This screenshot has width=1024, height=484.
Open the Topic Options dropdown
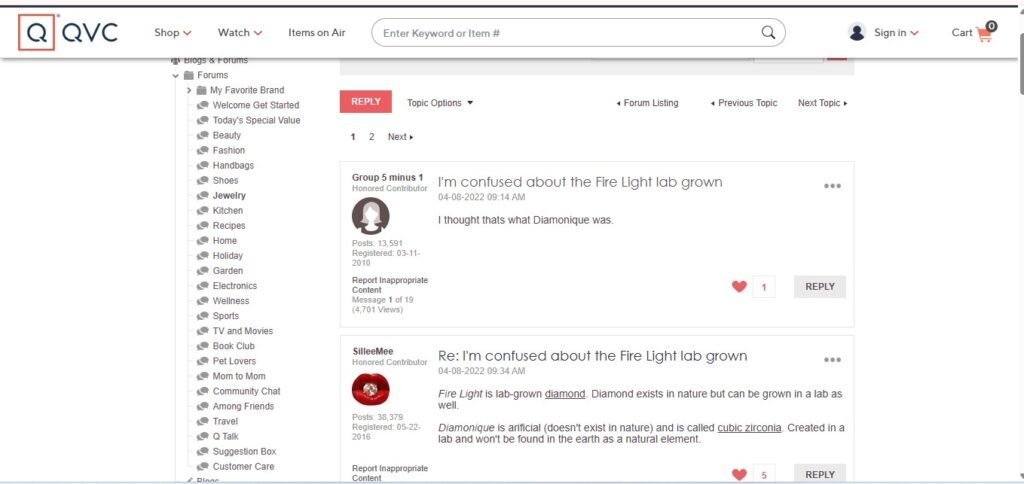(x=440, y=103)
